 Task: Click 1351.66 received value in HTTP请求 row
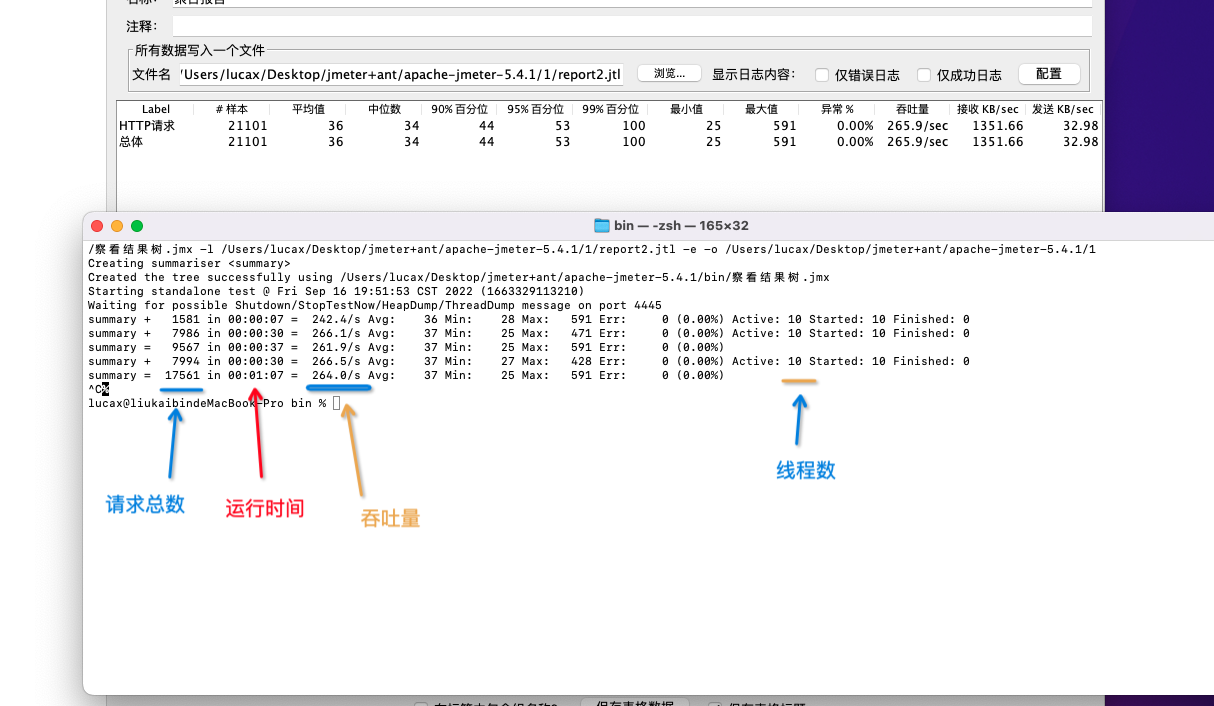(x=998, y=126)
